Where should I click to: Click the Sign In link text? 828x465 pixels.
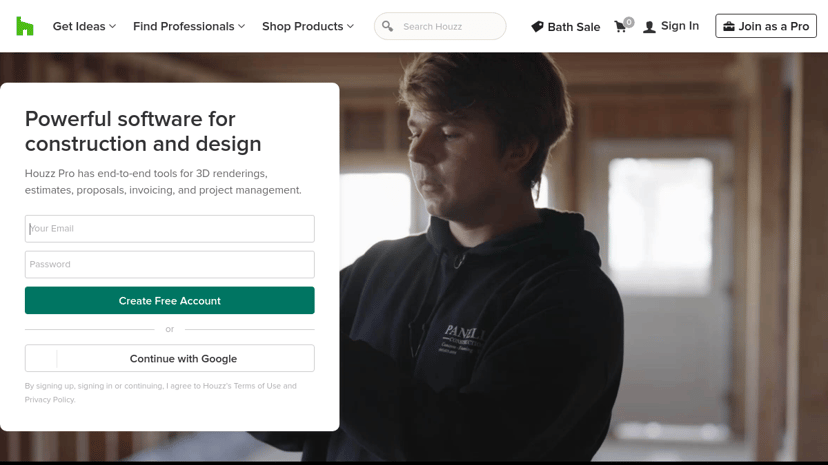[x=680, y=26]
